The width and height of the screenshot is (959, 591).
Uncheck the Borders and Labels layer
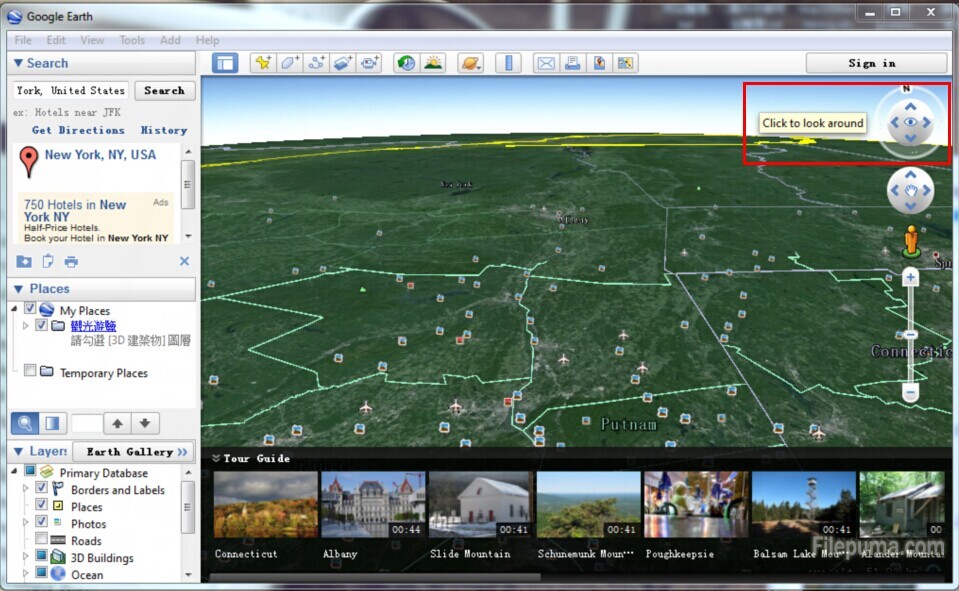[42, 490]
